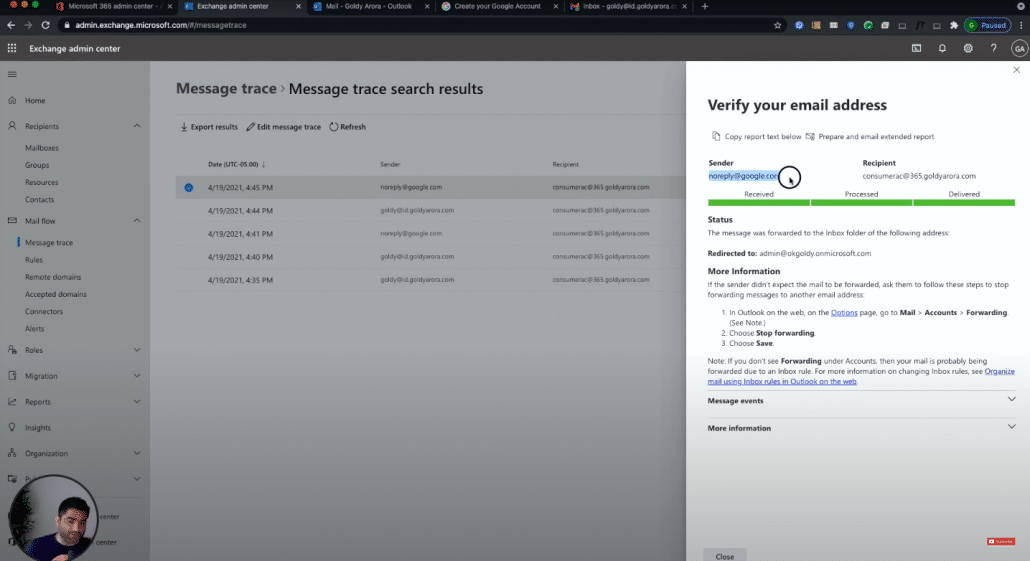Click Copy report text below
Screen dimensions: 1030x561
pos(756,137)
